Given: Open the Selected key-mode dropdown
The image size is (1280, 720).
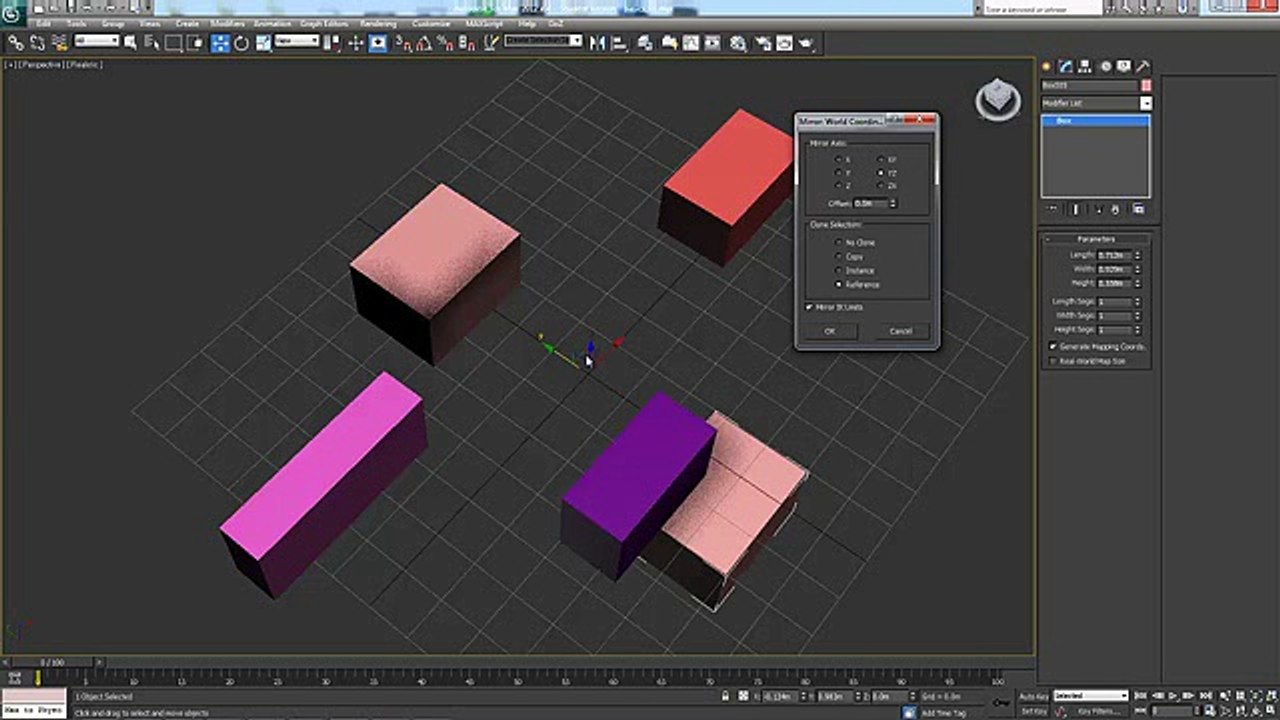Looking at the screenshot, I should tap(1091, 696).
